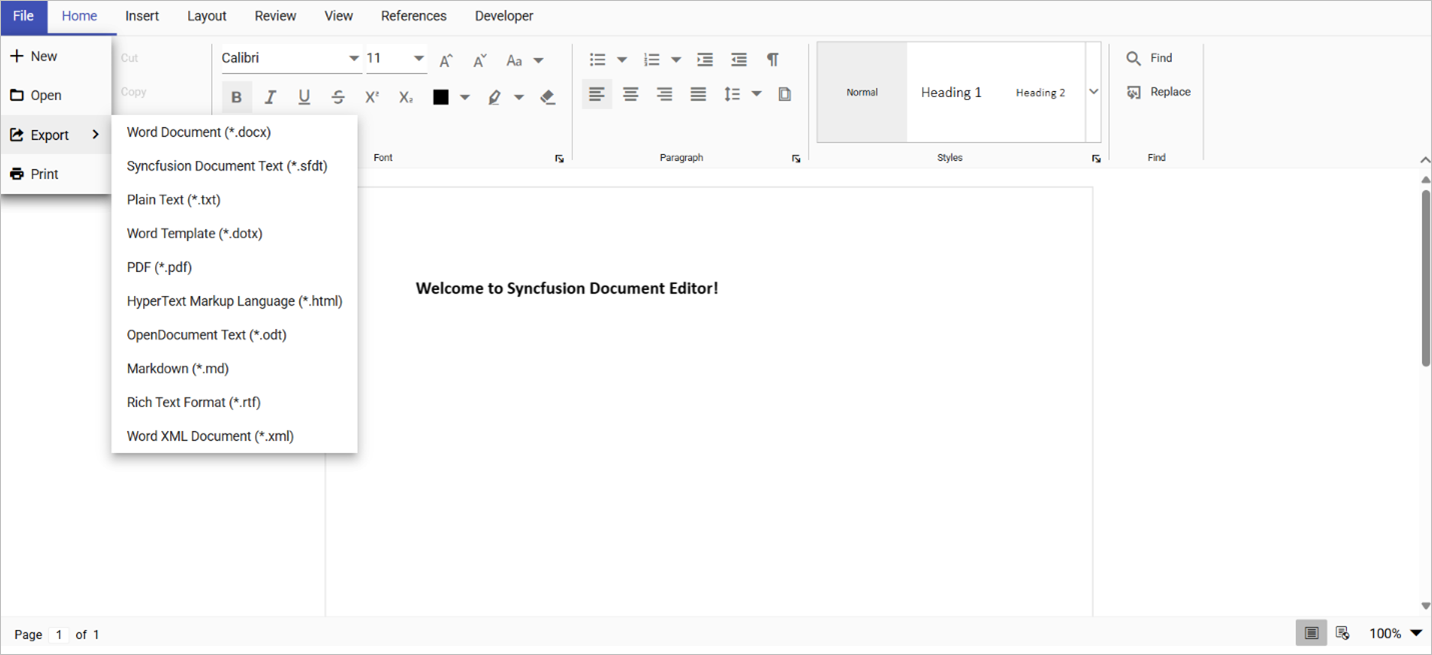Switch to the Insert ribbon tab
Image resolution: width=1432 pixels, height=655 pixels.
coord(141,15)
